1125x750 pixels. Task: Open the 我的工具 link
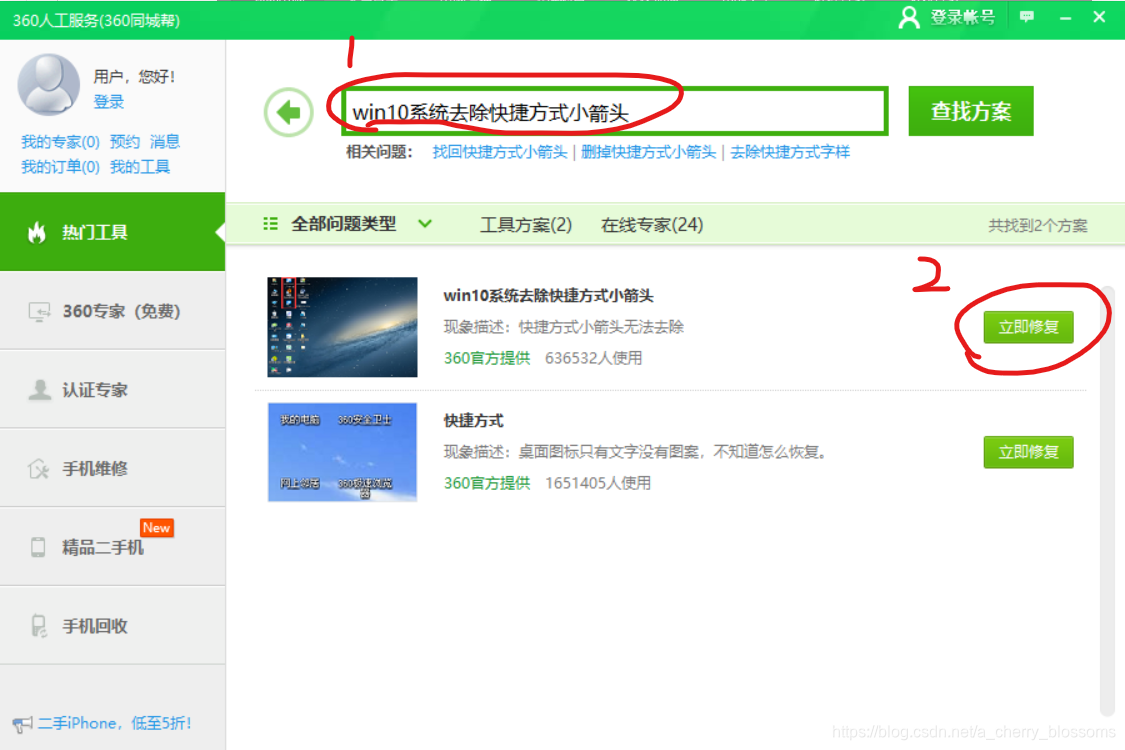click(140, 167)
